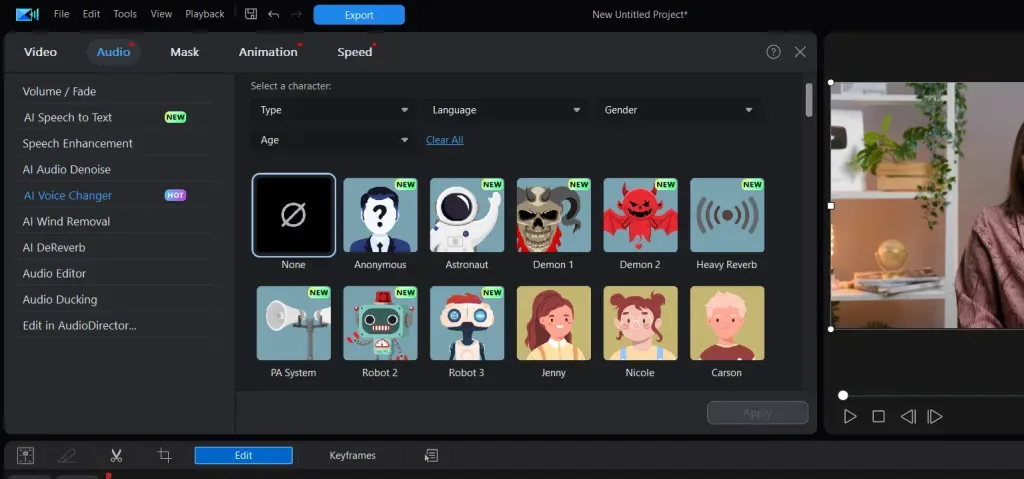This screenshot has width=1024, height=479.
Task: Switch to the Speed tab
Action: (355, 52)
